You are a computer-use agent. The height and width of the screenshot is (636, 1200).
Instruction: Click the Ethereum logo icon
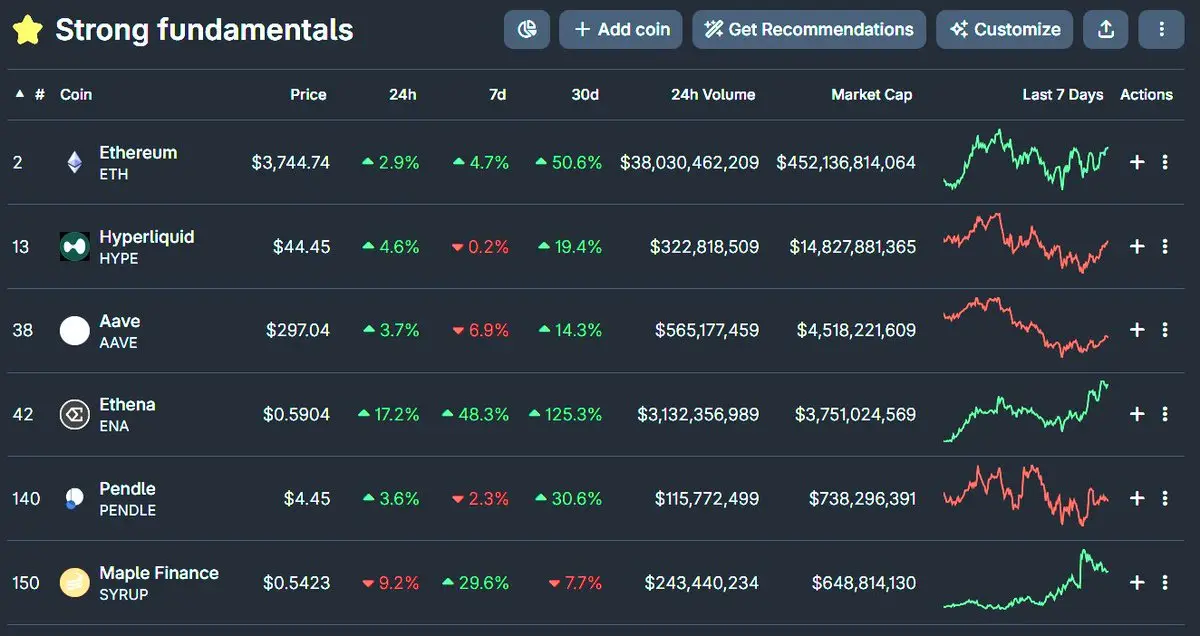pyautogui.click(x=75, y=162)
